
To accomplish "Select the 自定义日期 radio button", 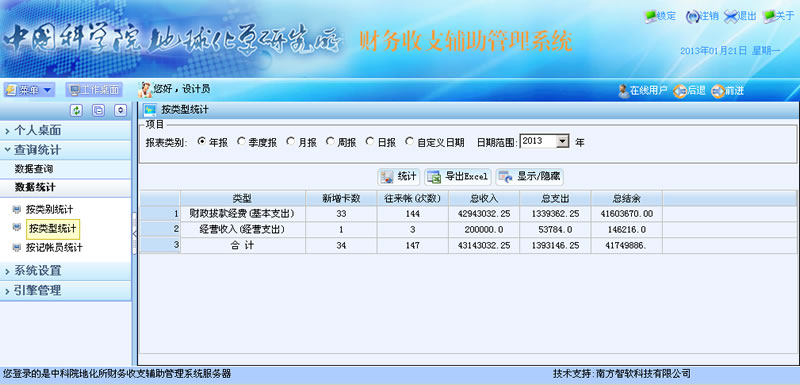I will (x=409, y=141).
